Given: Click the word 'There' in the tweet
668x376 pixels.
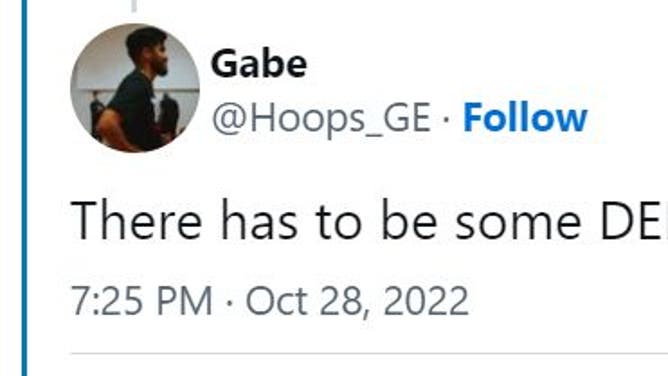Looking at the screenshot, I should click(x=136, y=221).
